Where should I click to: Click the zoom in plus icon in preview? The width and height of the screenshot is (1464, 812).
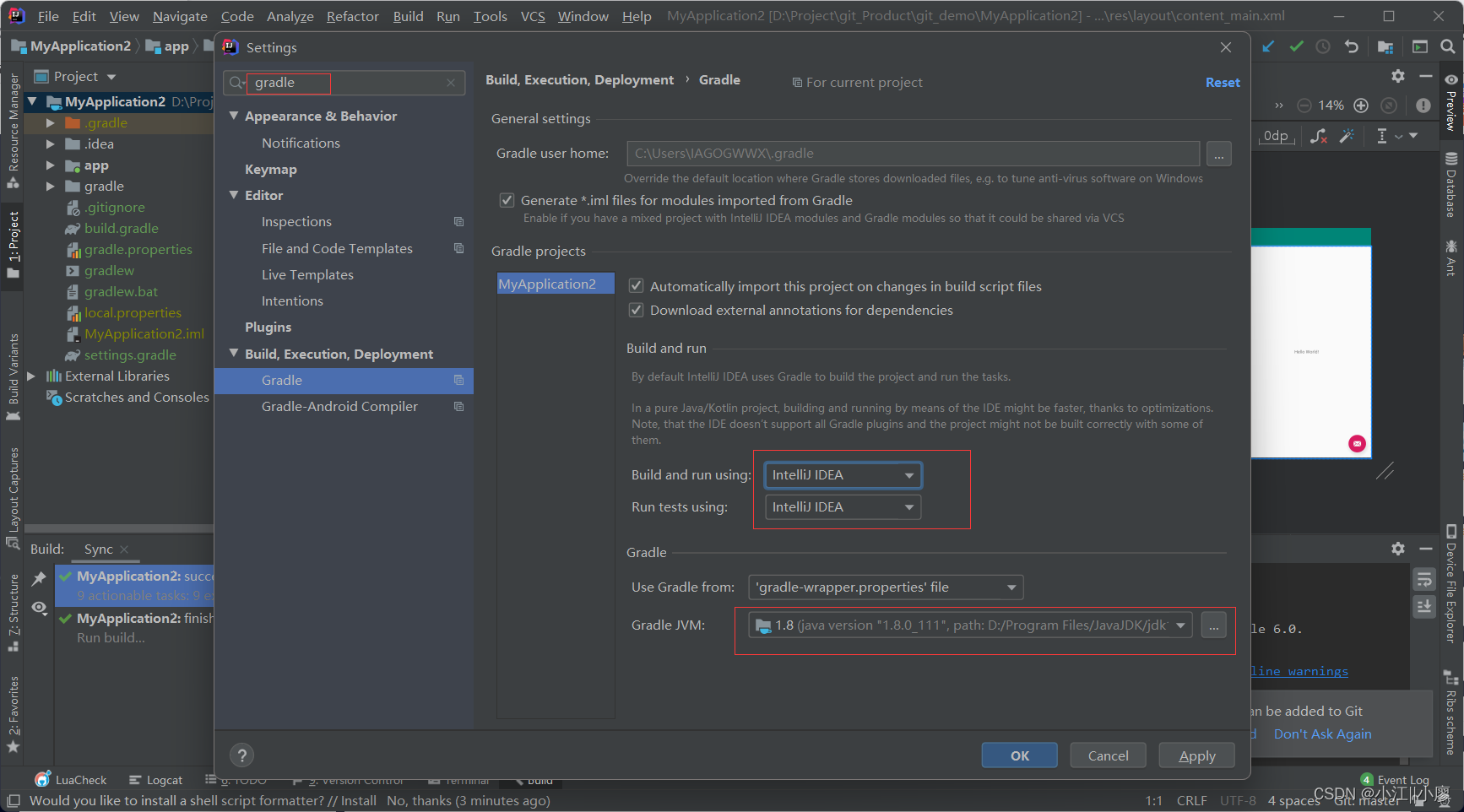click(1361, 106)
